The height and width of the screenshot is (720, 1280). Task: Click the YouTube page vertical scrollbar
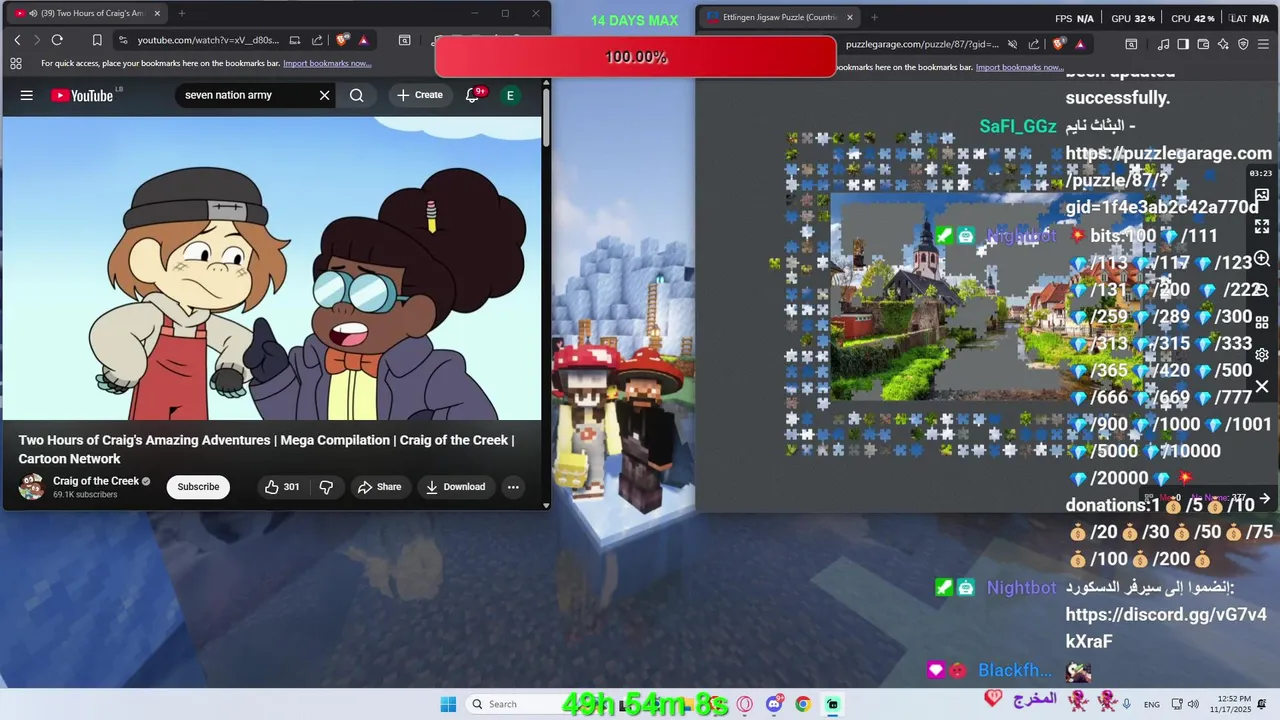(546, 117)
